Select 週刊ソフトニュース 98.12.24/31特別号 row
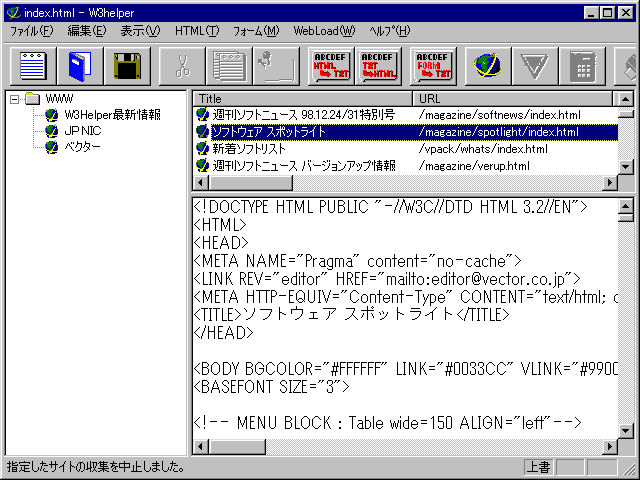 point(406,115)
